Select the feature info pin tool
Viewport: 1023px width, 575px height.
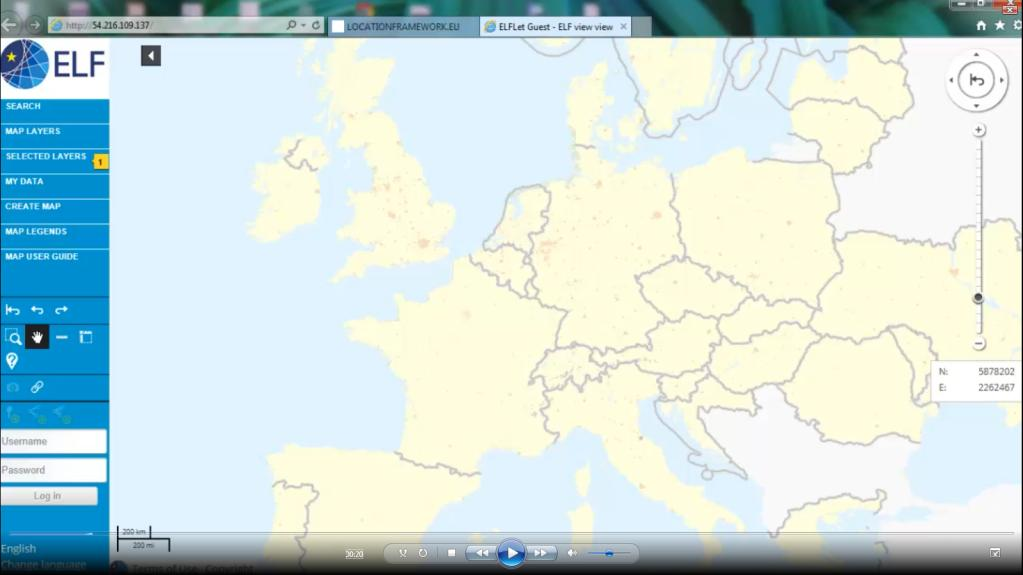click(x=12, y=361)
